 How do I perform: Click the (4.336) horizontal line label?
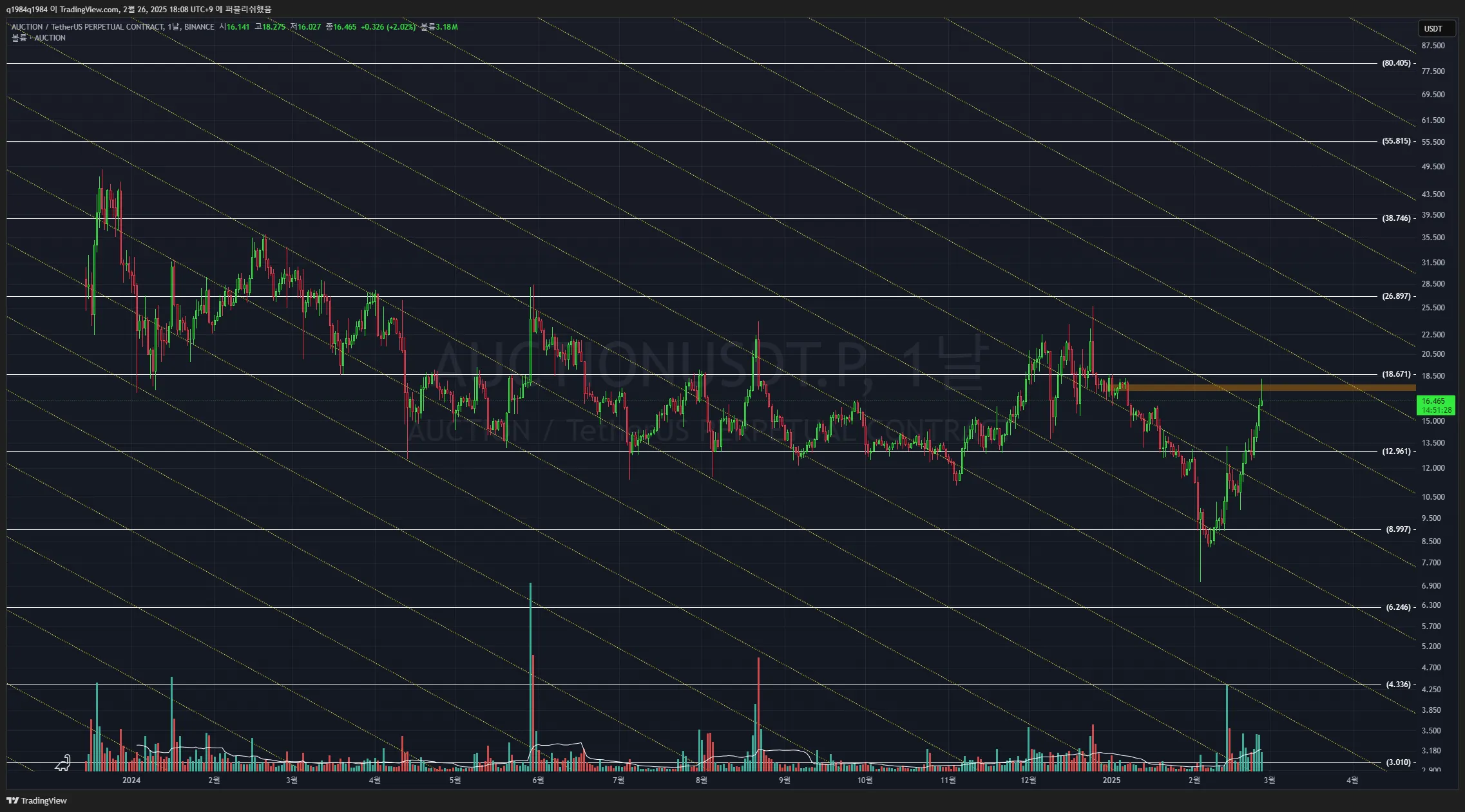[x=1398, y=685]
